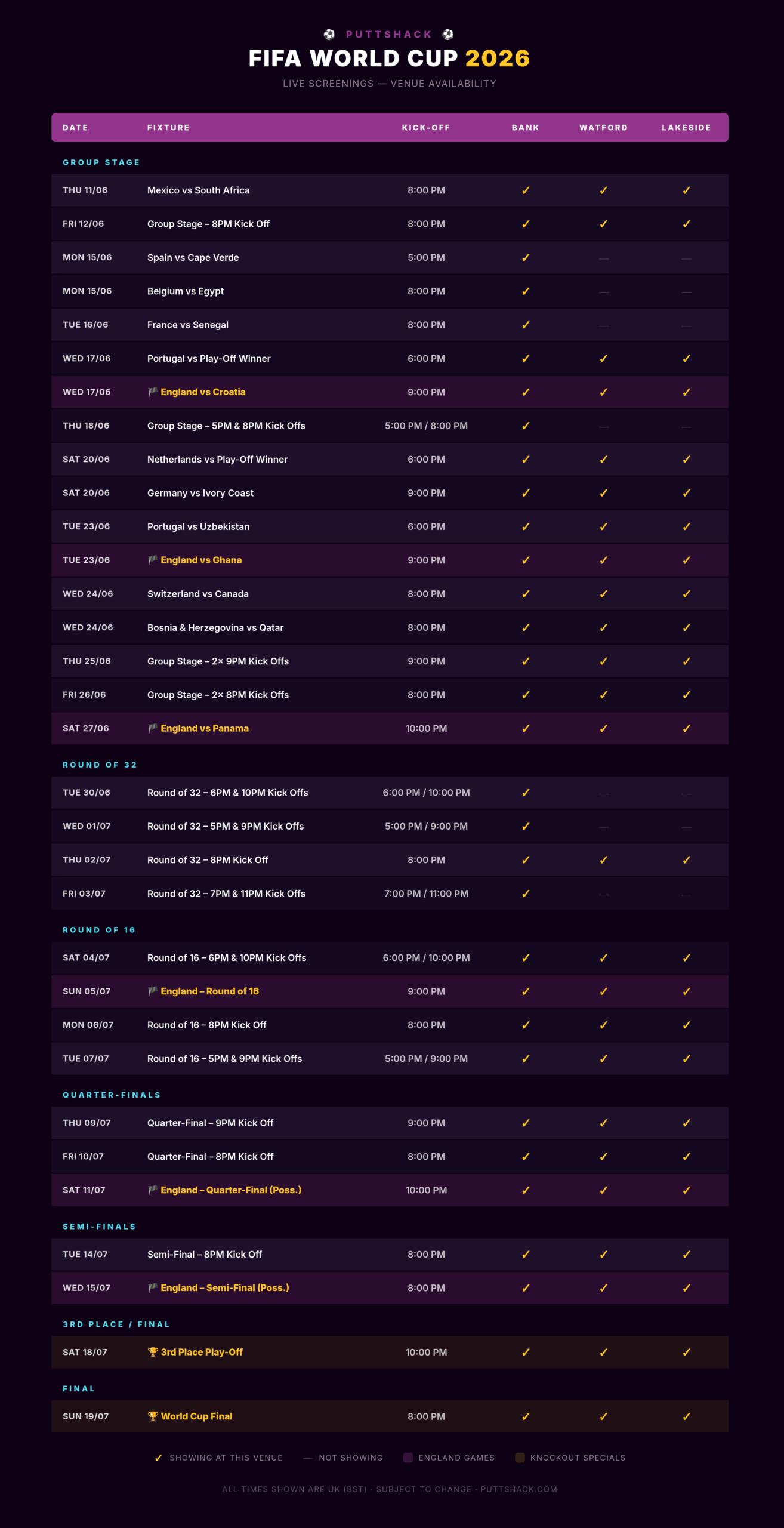This screenshot has height=1528, width=784.
Task: Click the SHOWING AT THIS VENUE legend label
Action: [226, 1458]
